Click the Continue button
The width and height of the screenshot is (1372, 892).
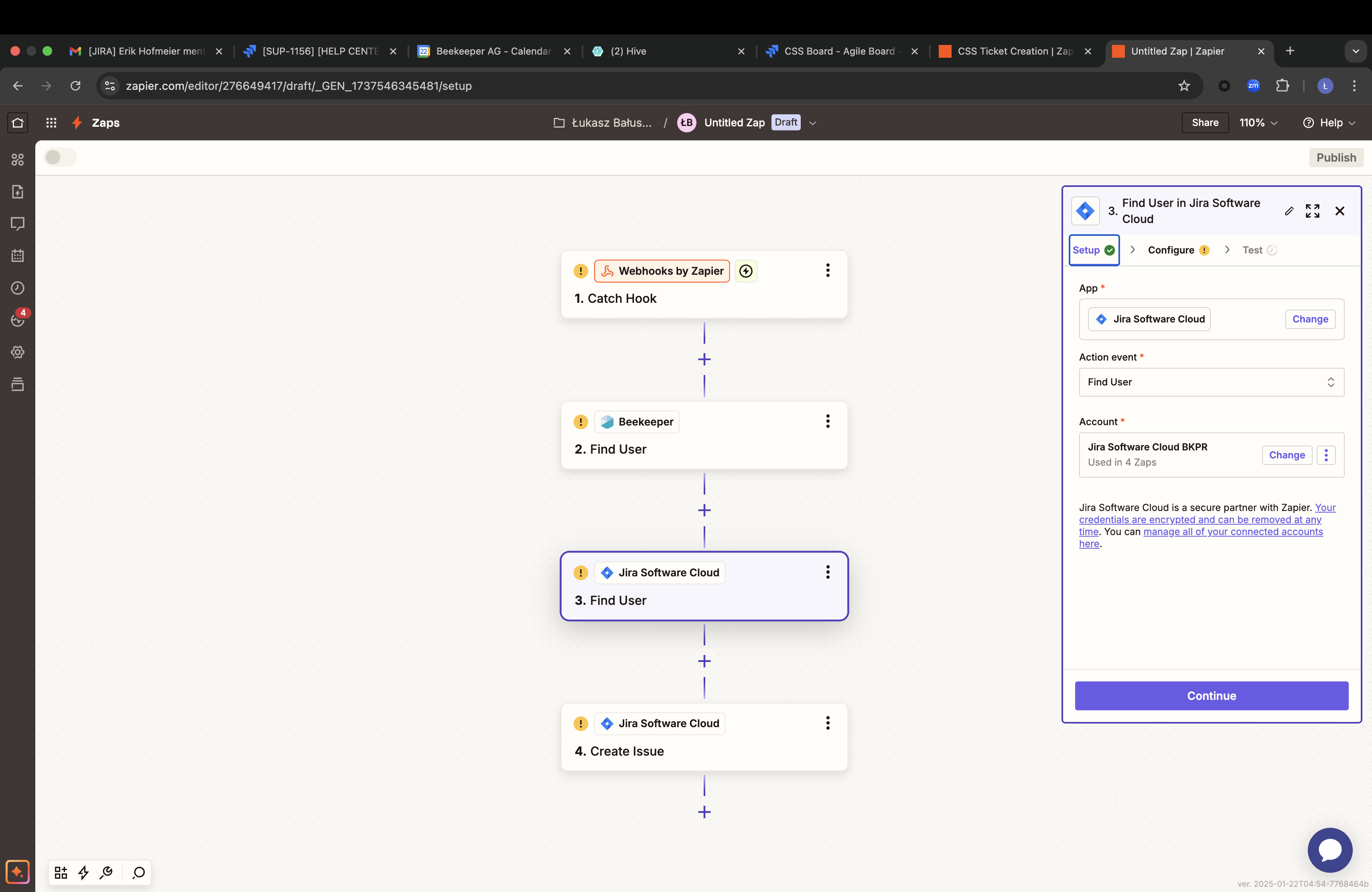coord(1211,695)
